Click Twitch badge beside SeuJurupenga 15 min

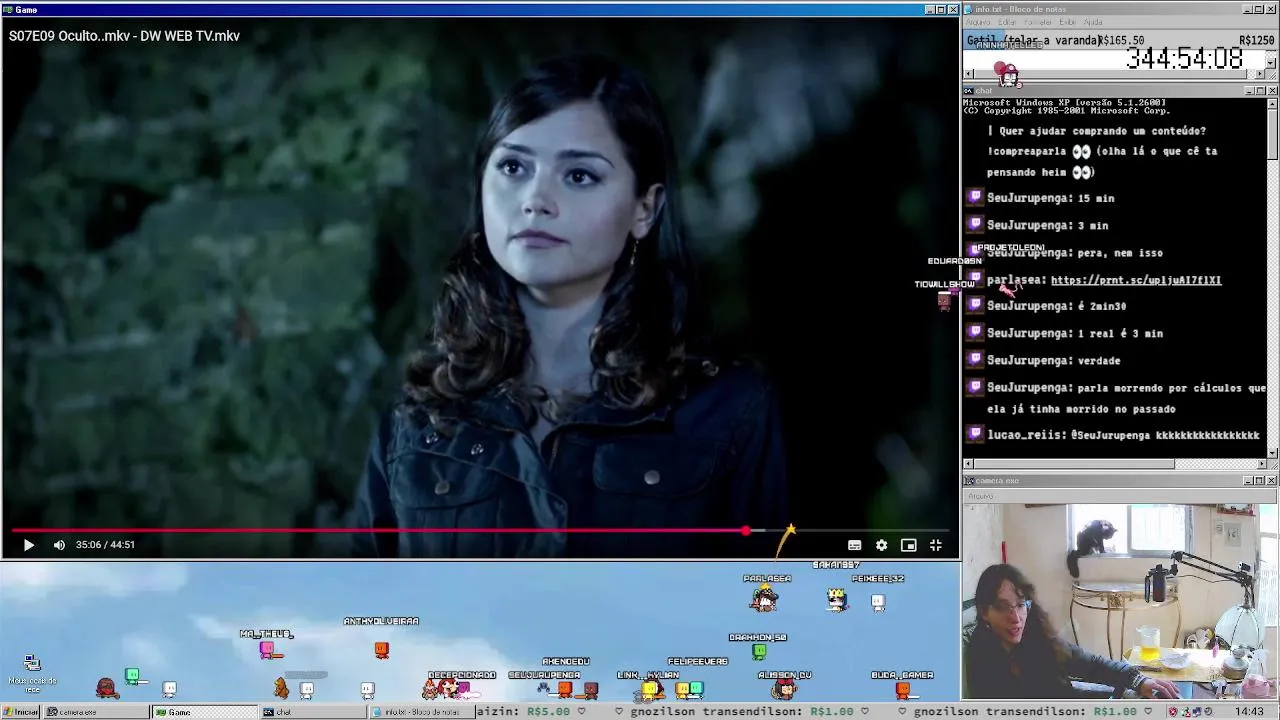pyautogui.click(x=975, y=197)
